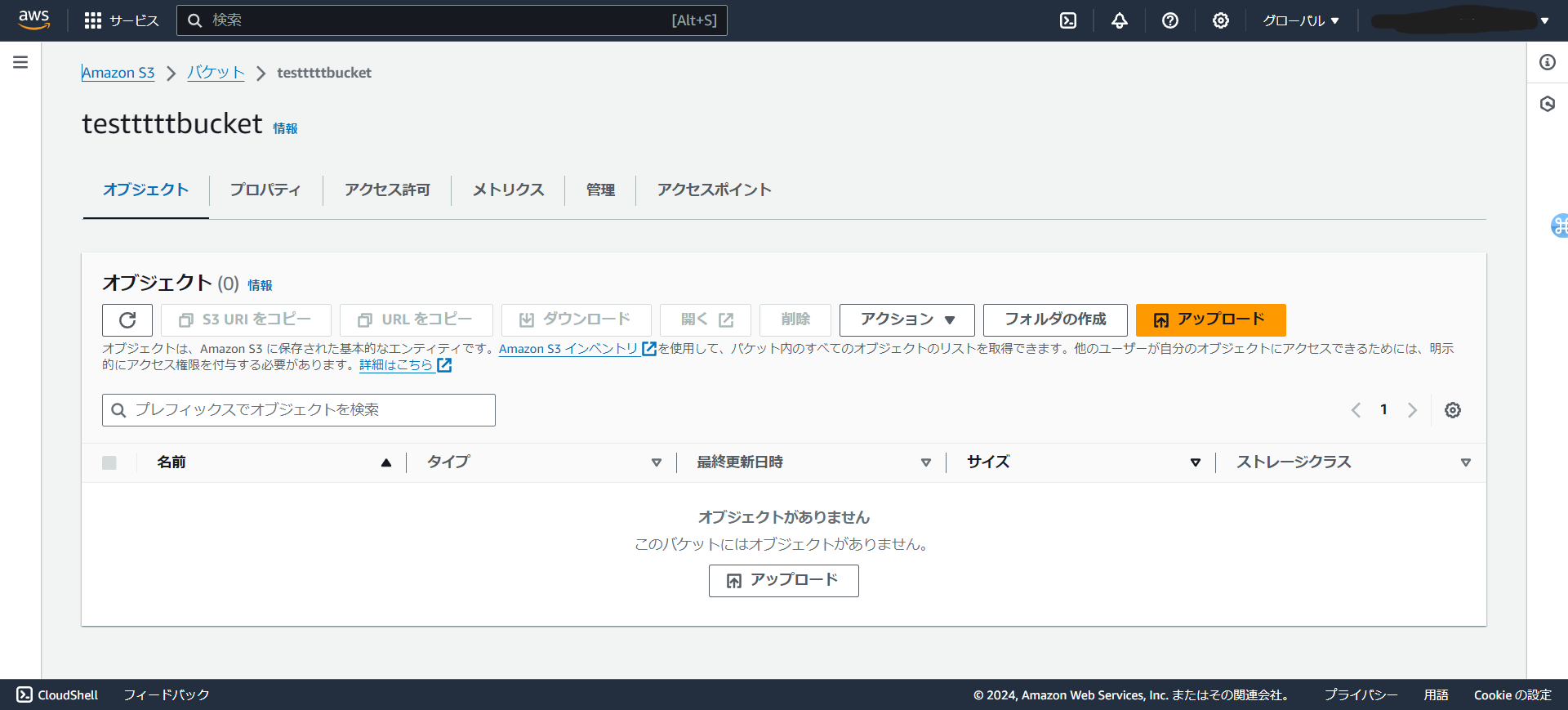Open Cookie の設定 footer link
The height and width of the screenshot is (710, 1568).
(x=1512, y=694)
